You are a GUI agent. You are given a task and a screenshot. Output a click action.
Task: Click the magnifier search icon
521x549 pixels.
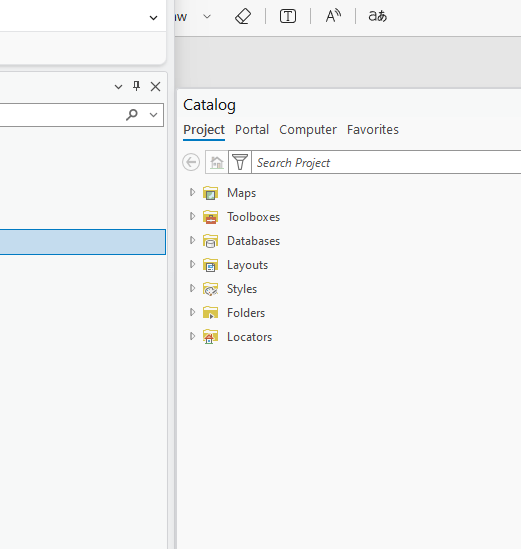point(132,114)
